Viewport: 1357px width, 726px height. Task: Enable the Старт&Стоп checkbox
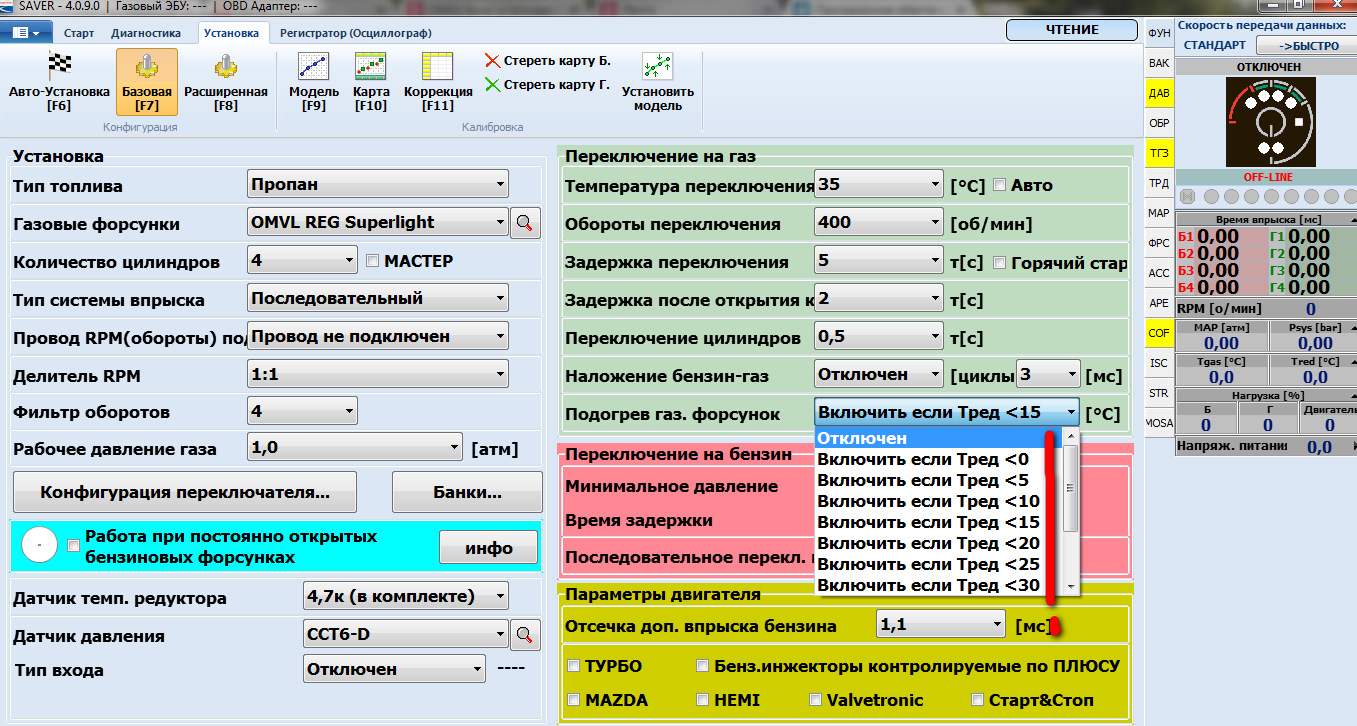click(977, 700)
